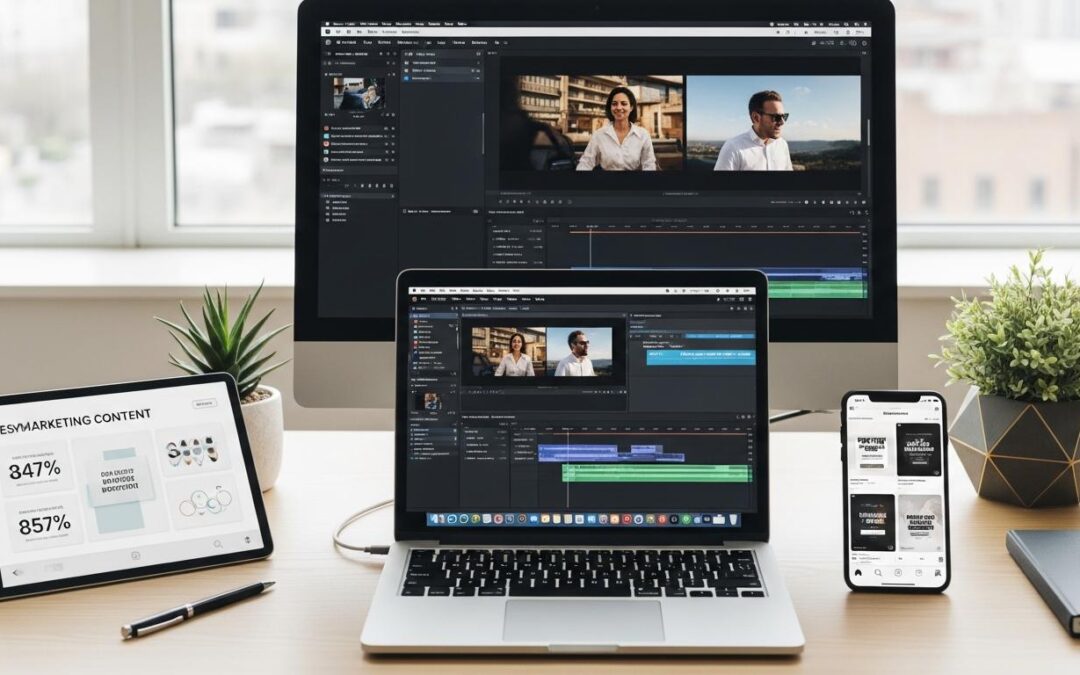Toggle visibility on the first video track
Screen dimensions: 1080x675
point(520,444)
